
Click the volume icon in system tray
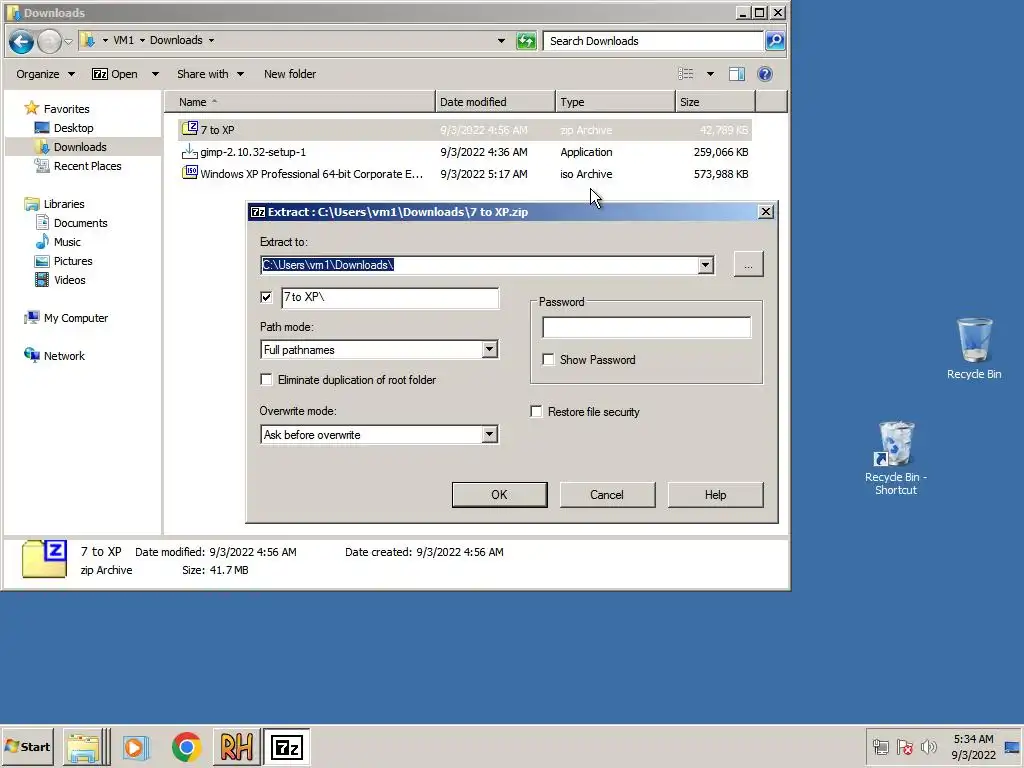(928, 746)
